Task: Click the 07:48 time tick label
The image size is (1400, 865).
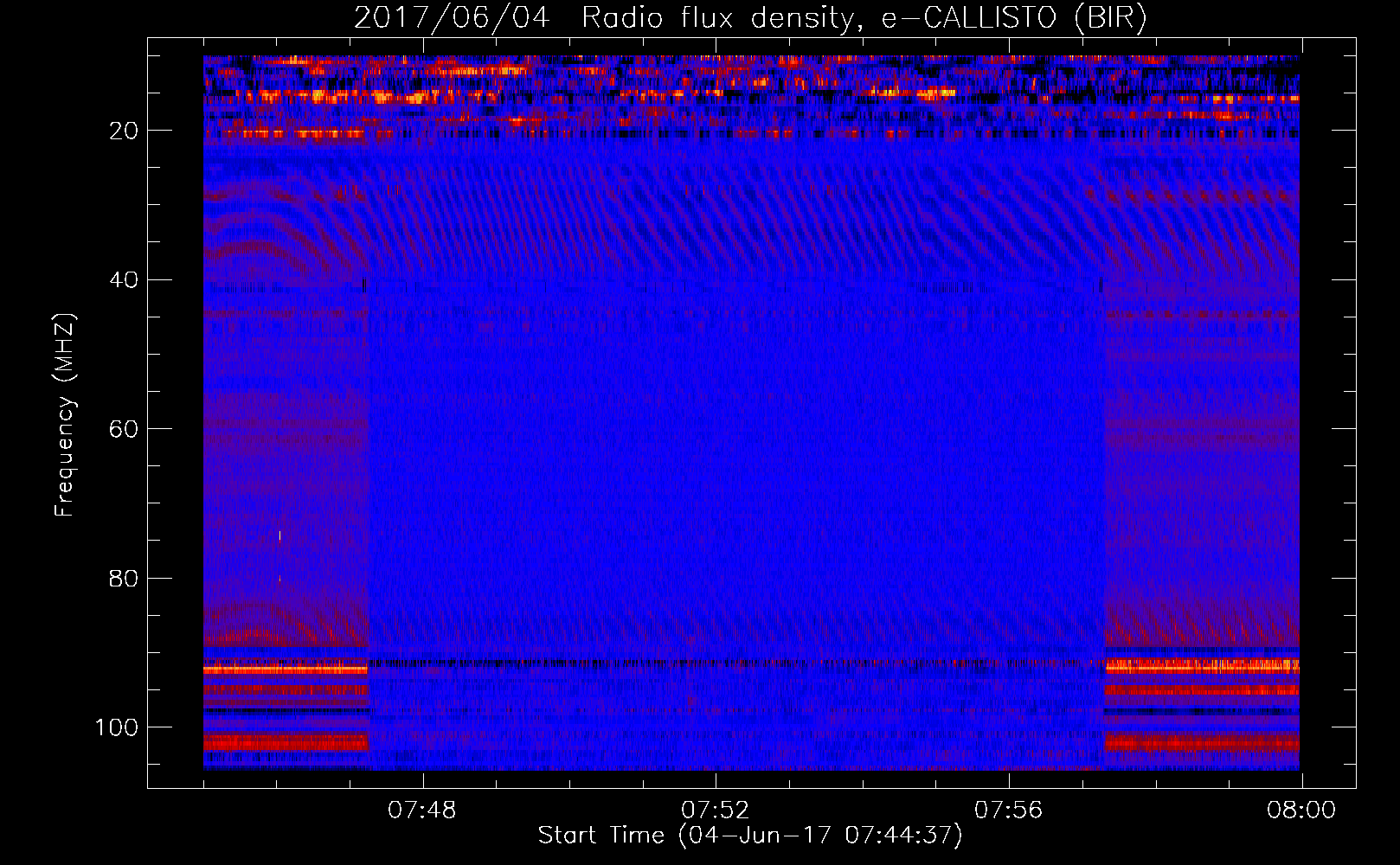Action: pos(422,811)
